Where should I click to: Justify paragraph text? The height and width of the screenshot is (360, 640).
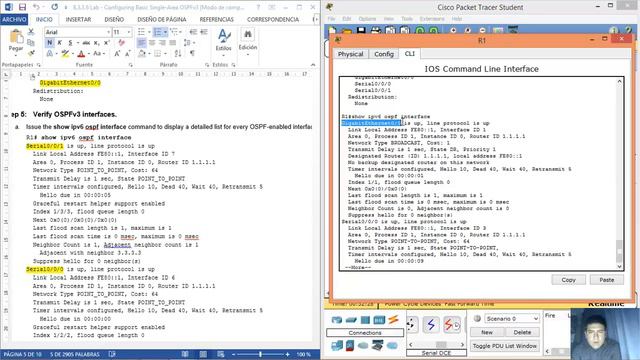pos(173,42)
